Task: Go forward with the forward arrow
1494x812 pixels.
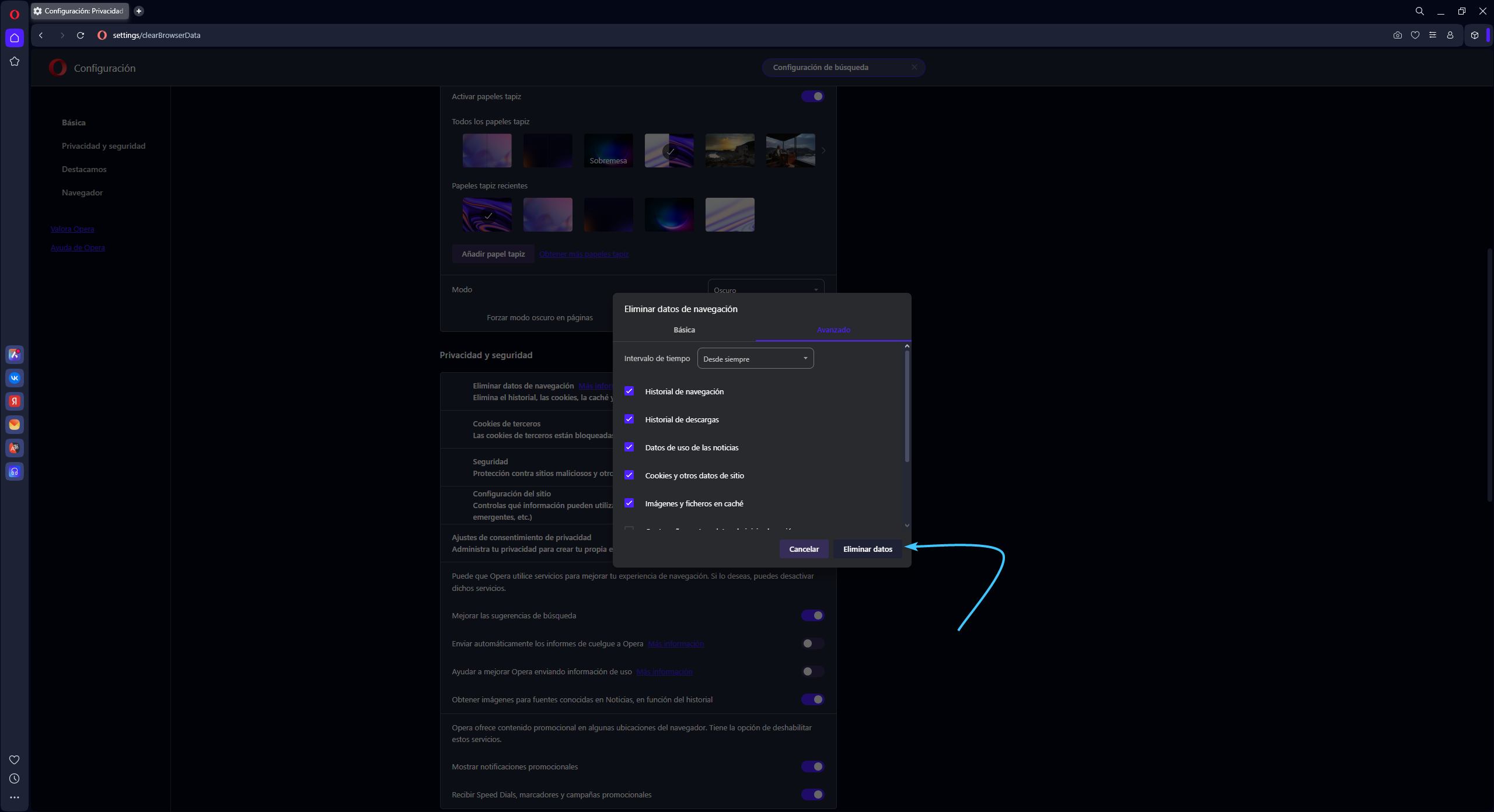Action: click(x=62, y=35)
